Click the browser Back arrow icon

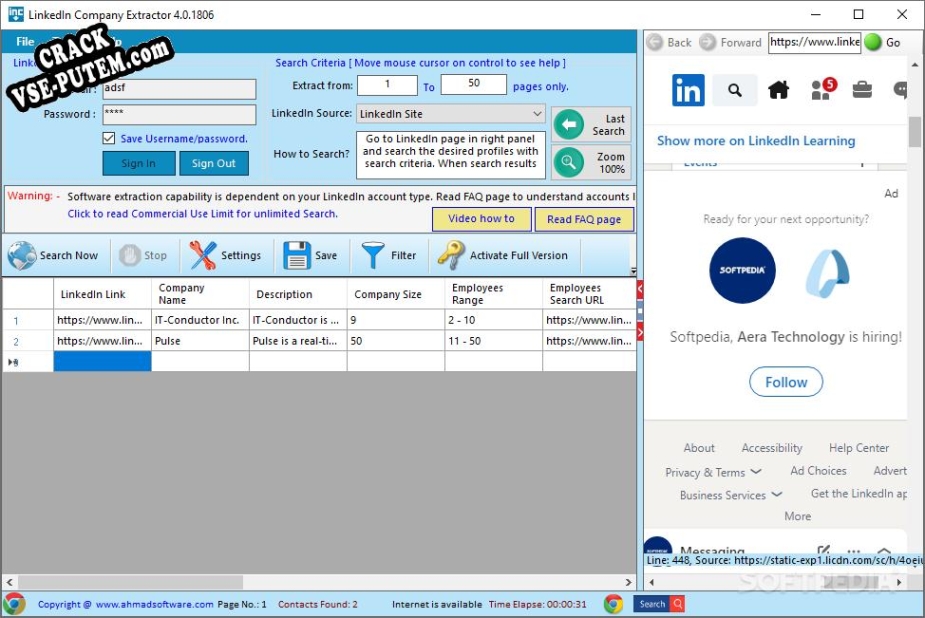[x=654, y=42]
